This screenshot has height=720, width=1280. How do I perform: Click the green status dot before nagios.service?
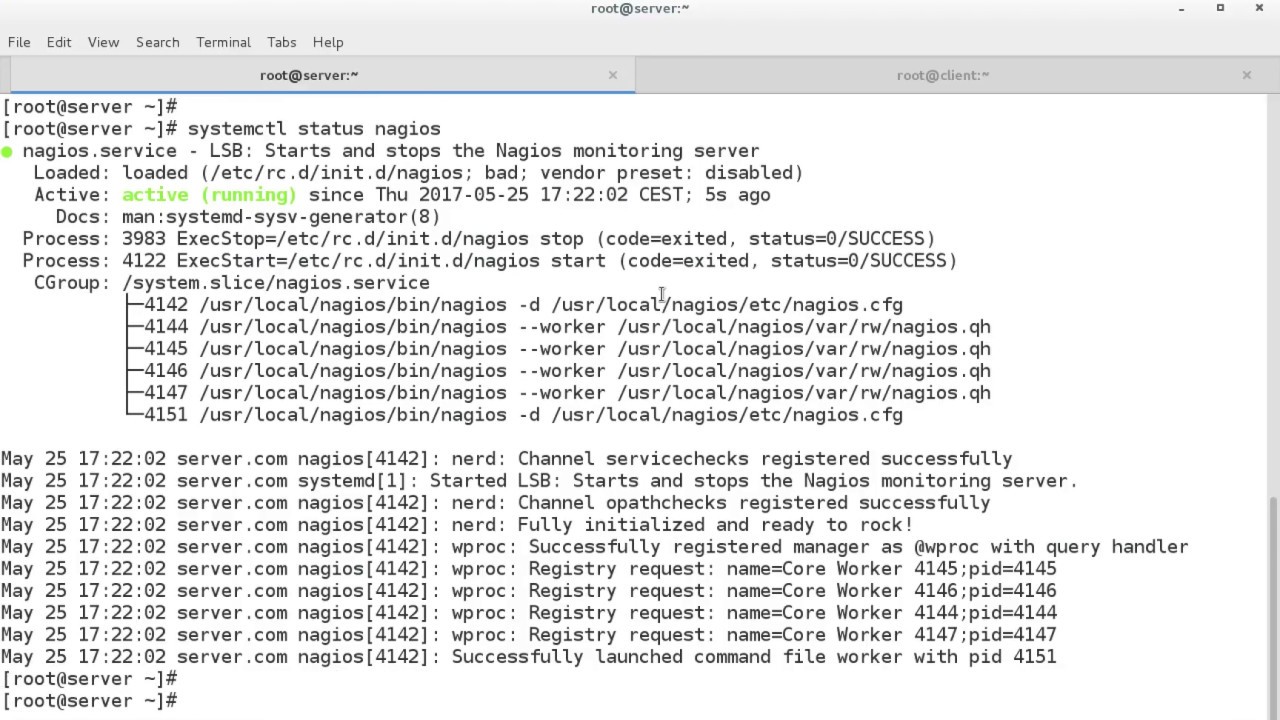coord(7,152)
